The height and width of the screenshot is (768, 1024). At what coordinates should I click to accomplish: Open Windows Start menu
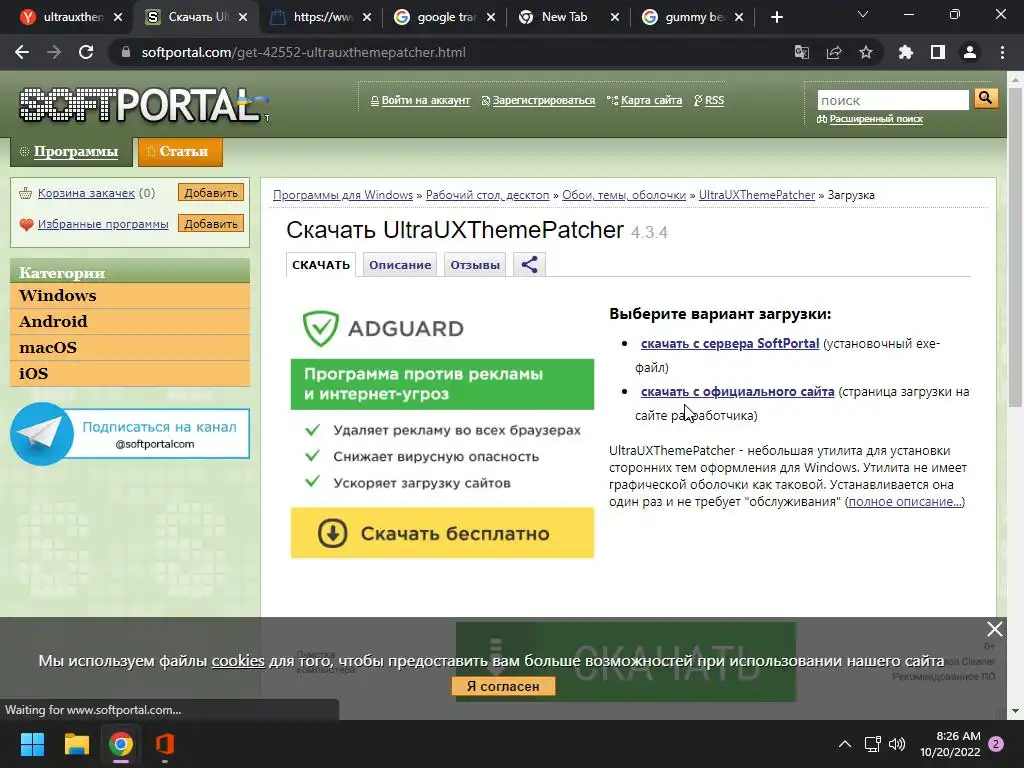click(32, 744)
